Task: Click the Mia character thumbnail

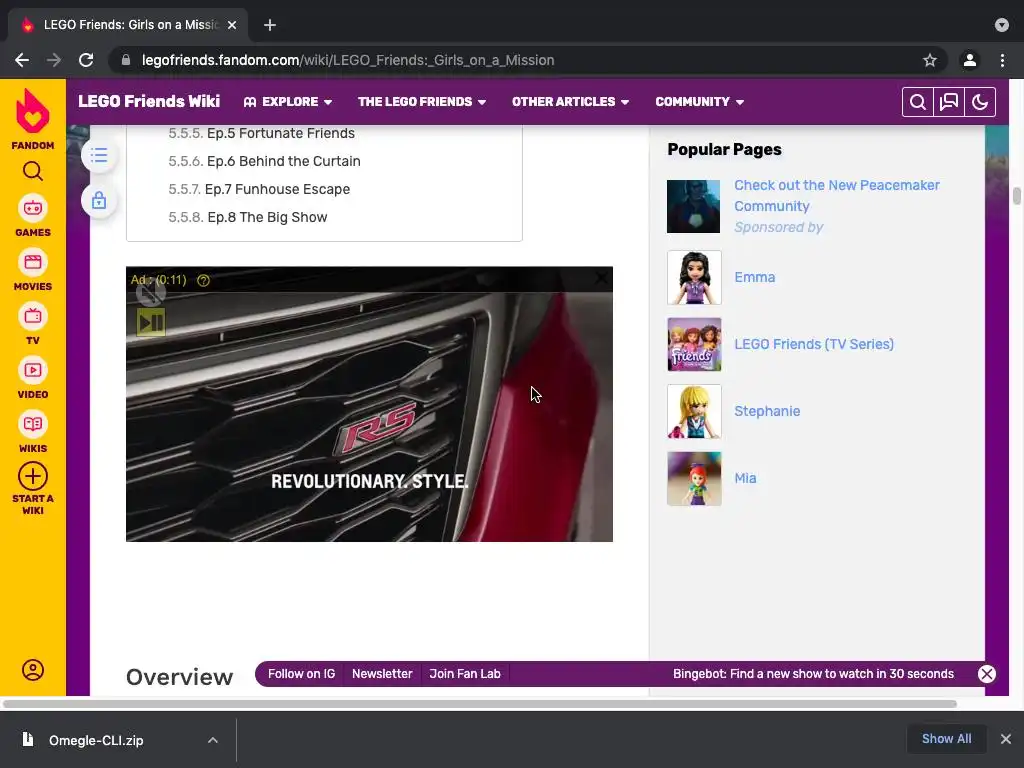Action: click(694, 479)
